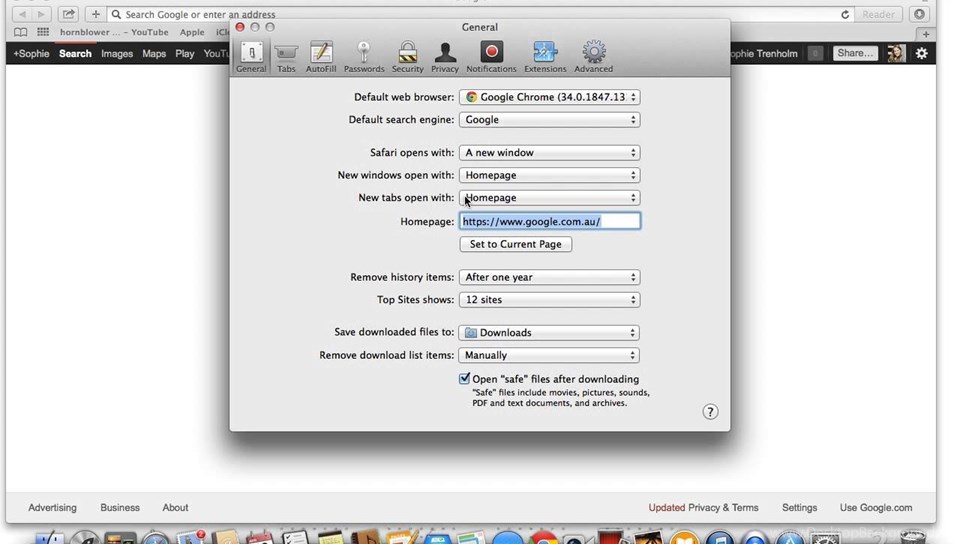Viewport: 960px width, 544px height.
Task: Open the Tabs preferences pane
Action: pyautogui.click(x=286, y=58)
